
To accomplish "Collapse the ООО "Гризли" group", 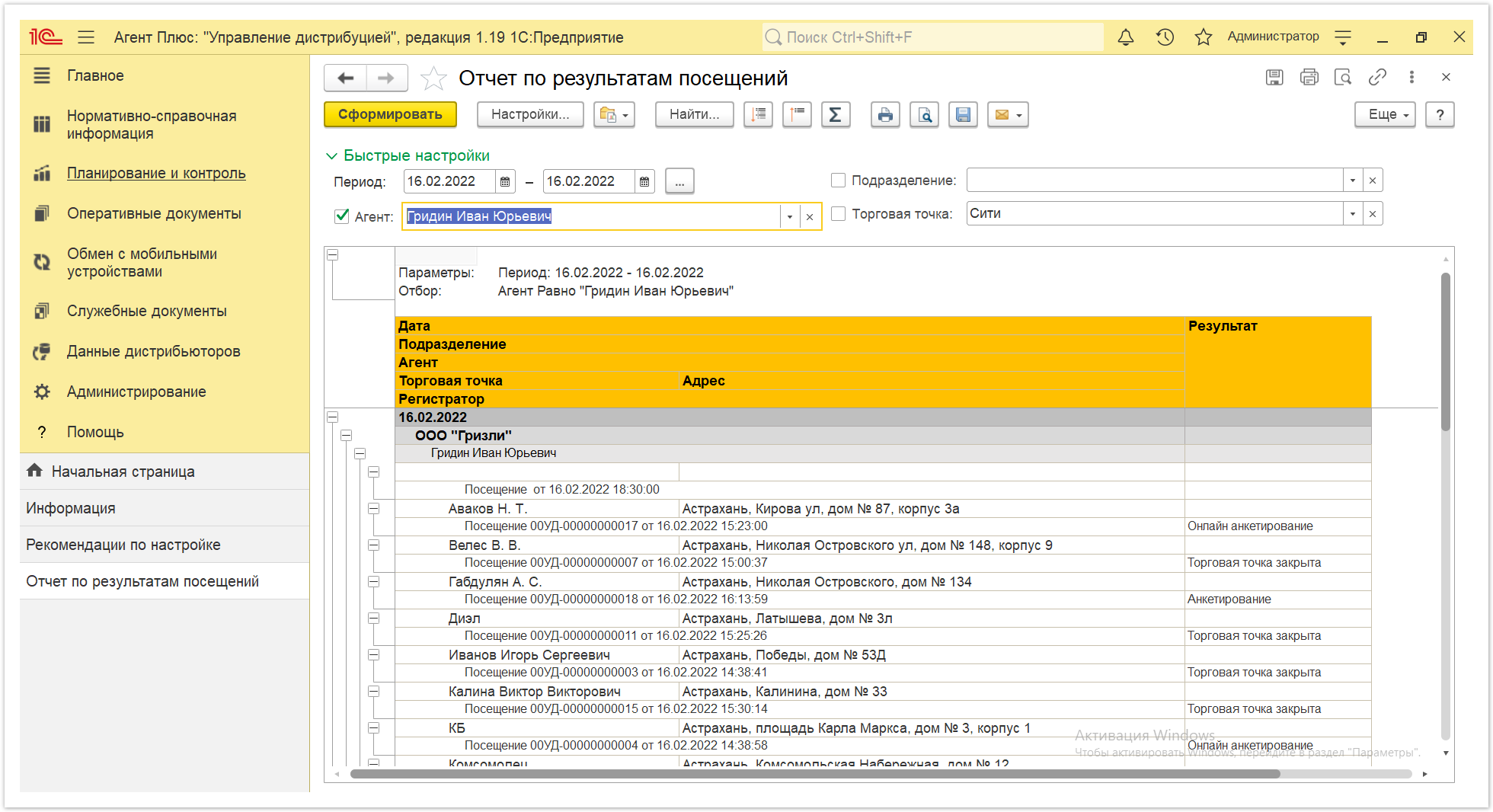I will (x=347, y=436).
